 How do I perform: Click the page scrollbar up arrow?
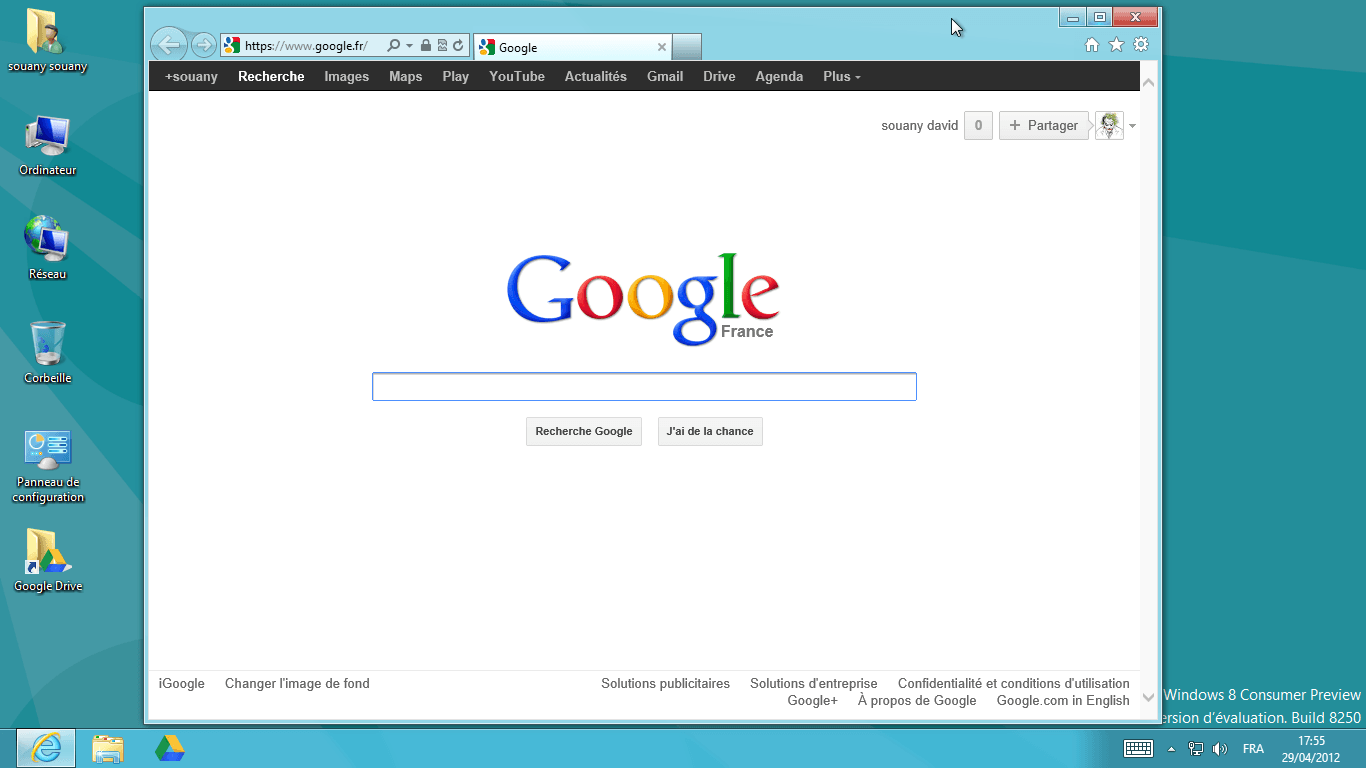coord(1149,83)
